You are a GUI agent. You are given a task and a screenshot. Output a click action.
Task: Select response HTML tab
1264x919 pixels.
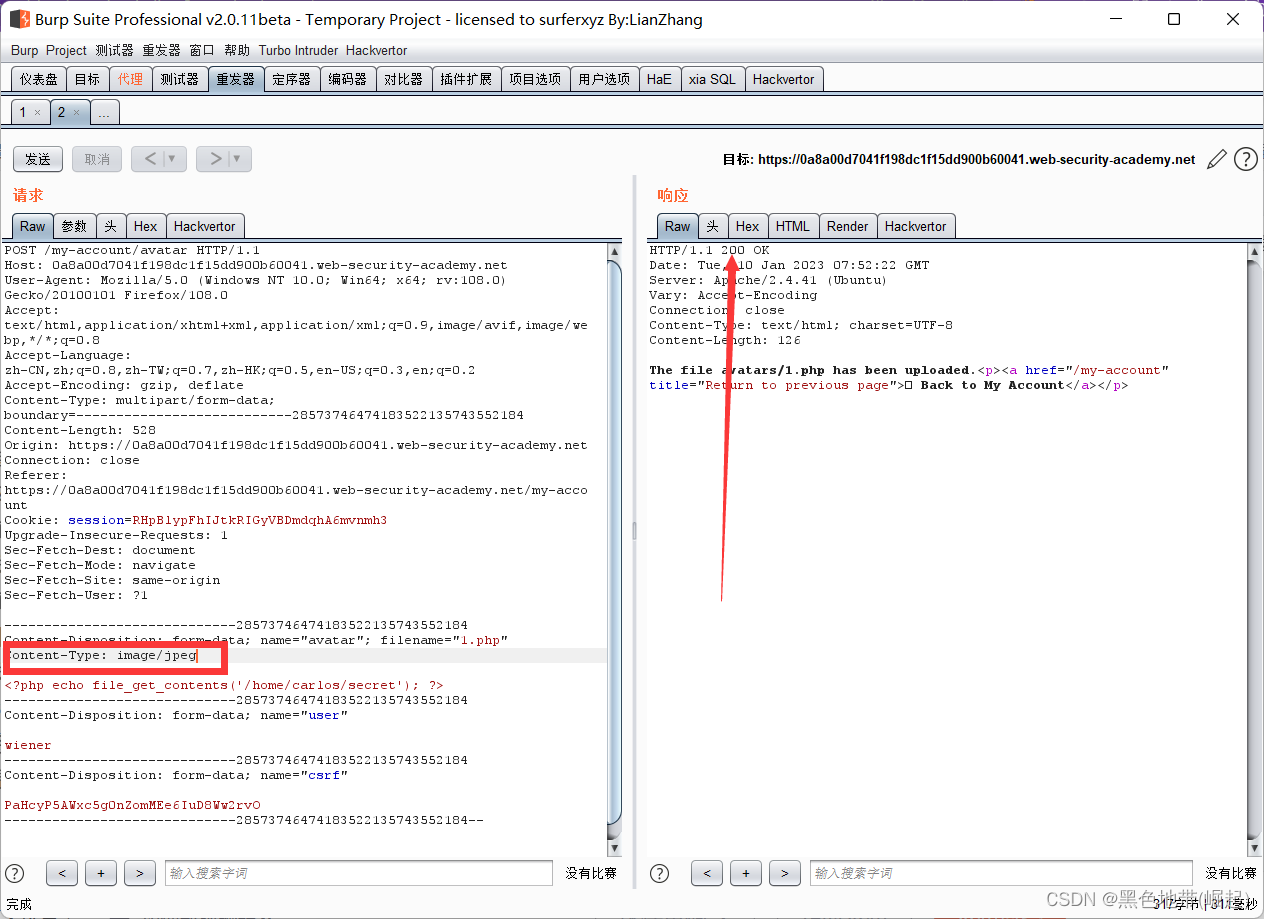793,226
